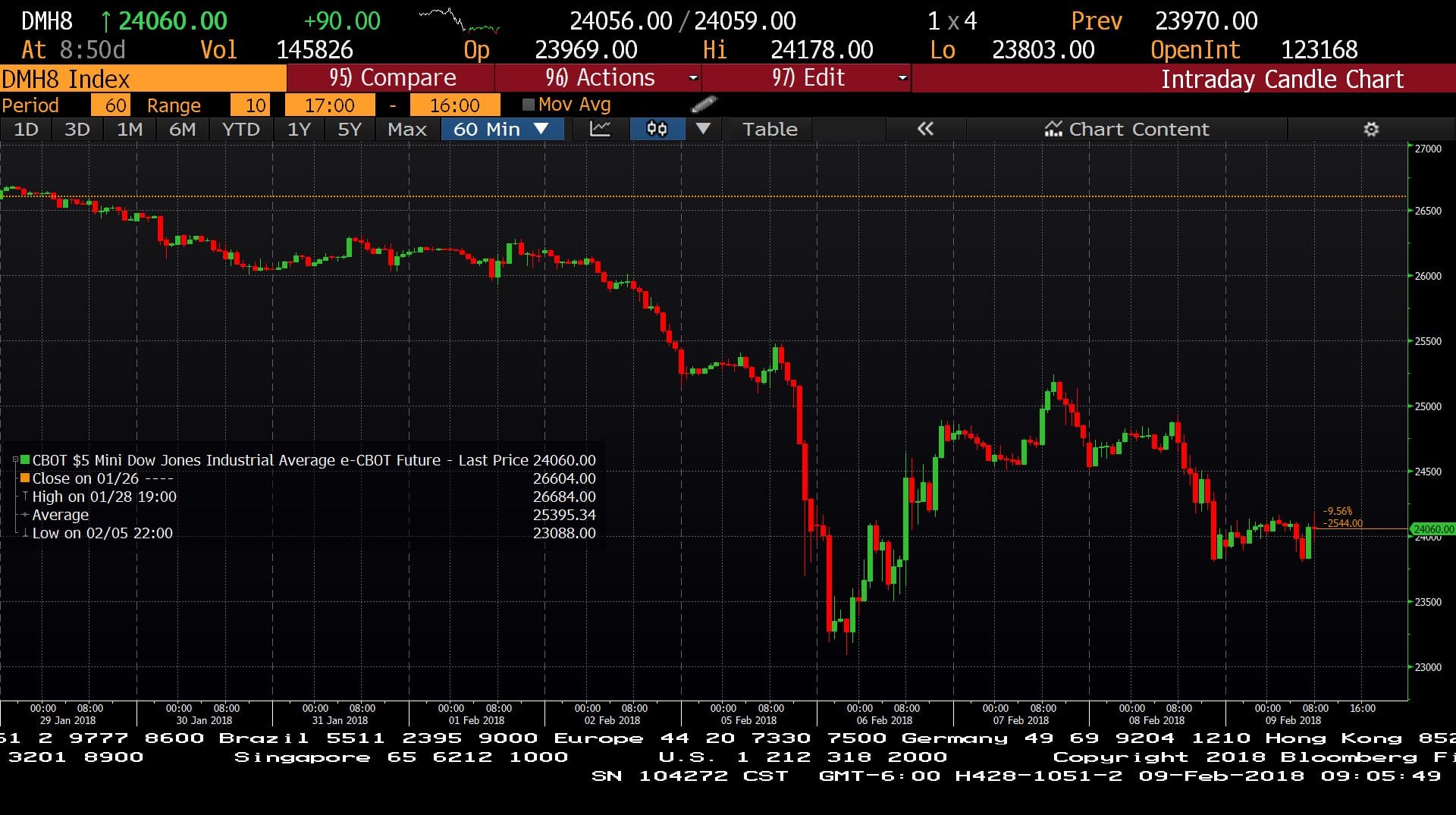
Task: Expand the 97) Edit dropdown arrow
Action: click(x=902, y=78)
